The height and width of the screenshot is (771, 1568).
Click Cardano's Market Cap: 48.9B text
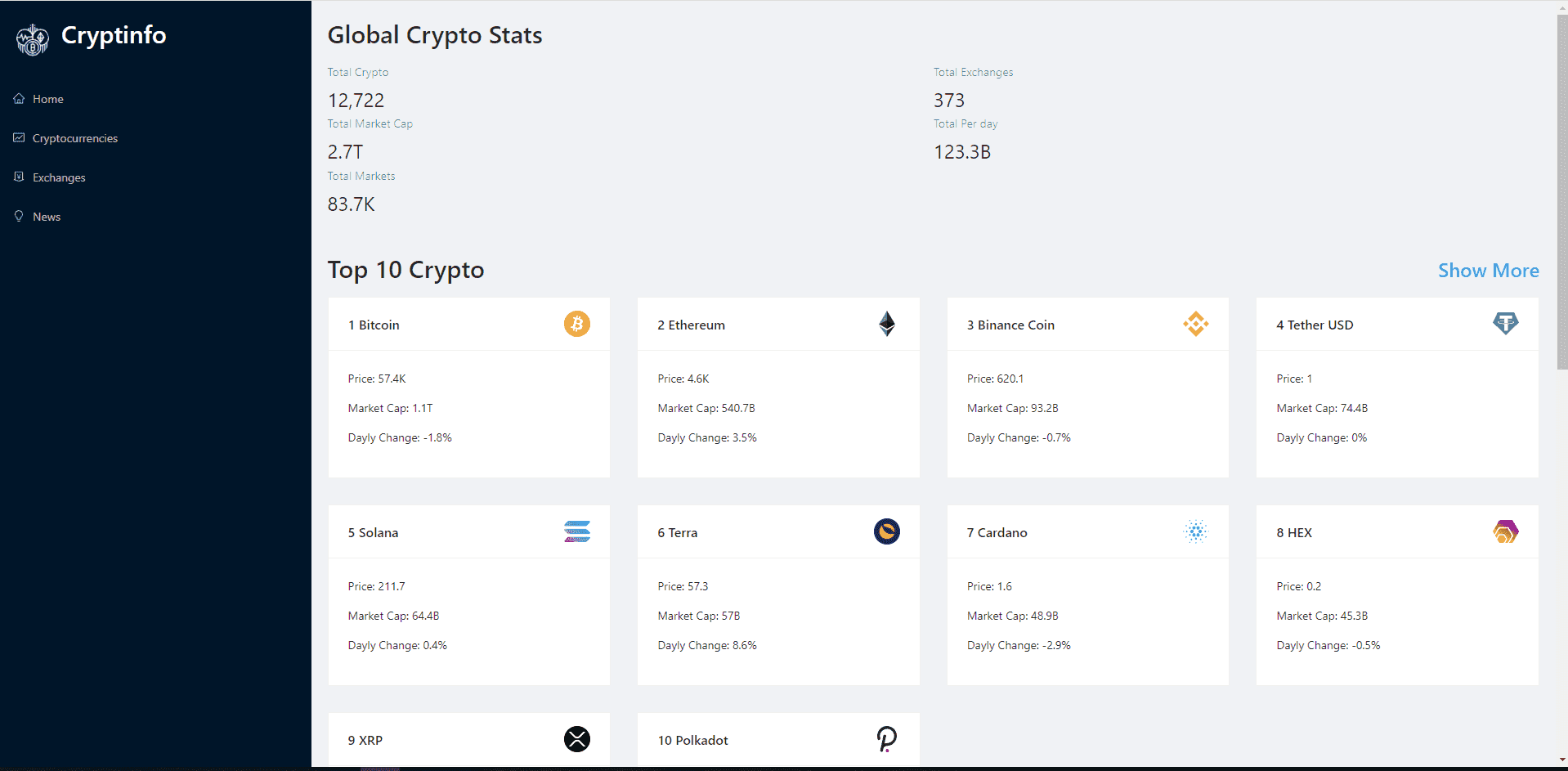pyautogui.click(x=1012, y=616)
